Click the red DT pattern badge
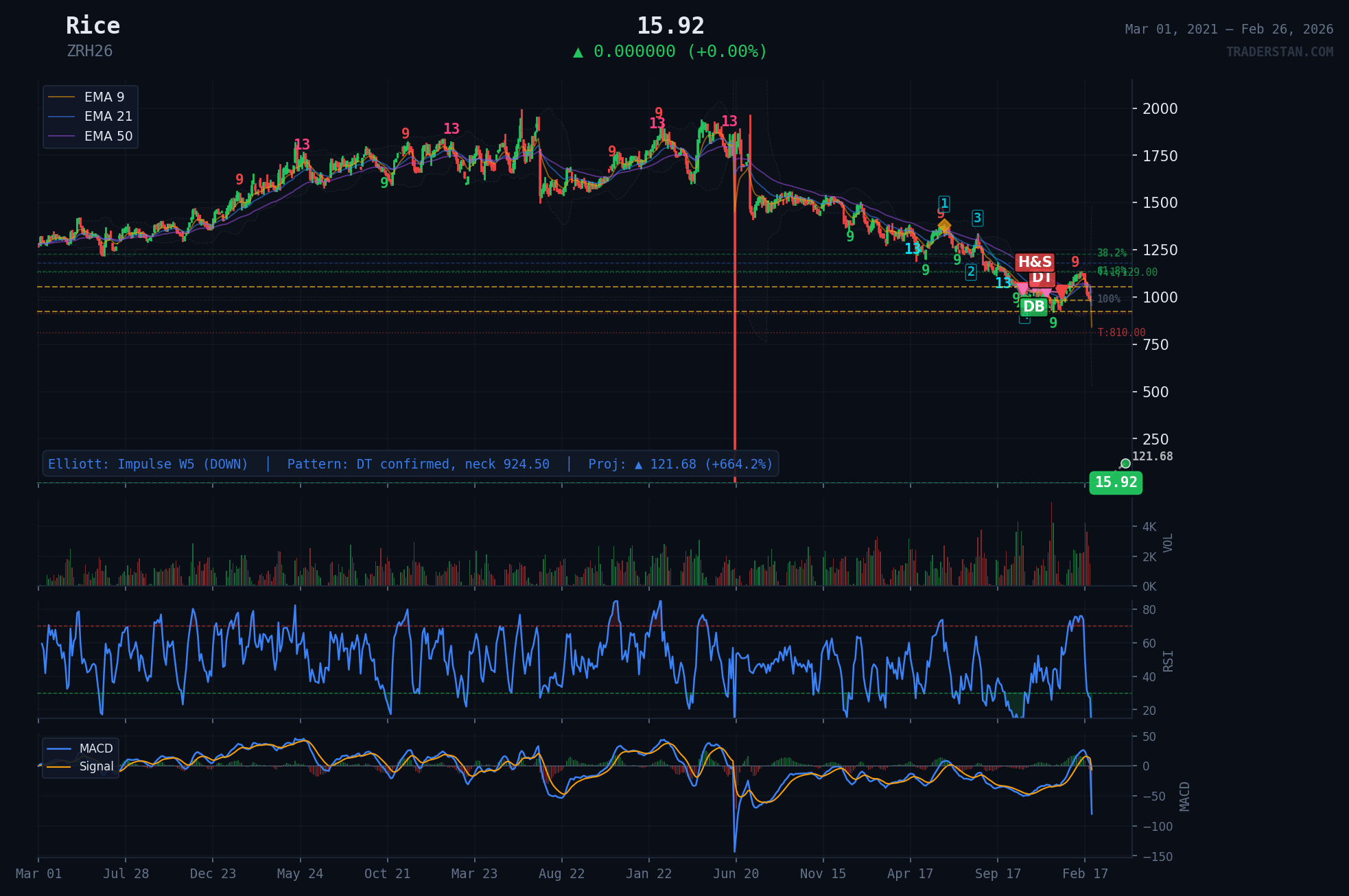The height and width of the screenshot is (896, 1349). click(x=1042, y=278)
